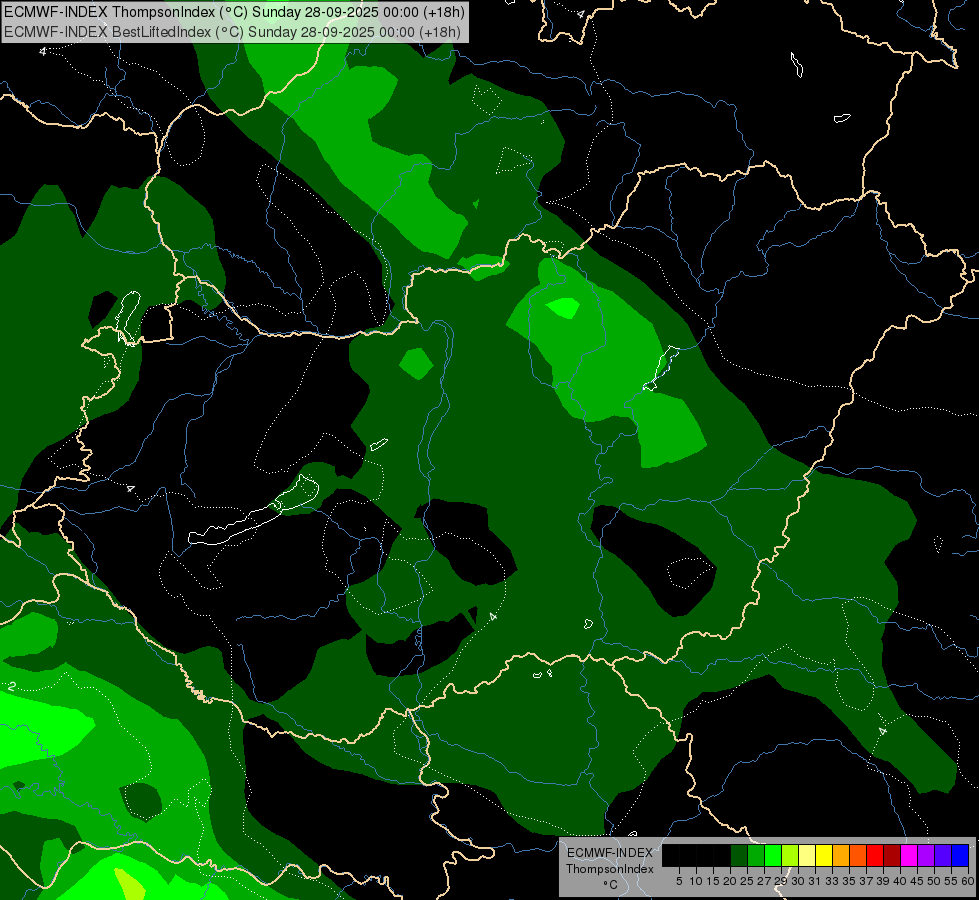This screenshot has width=979, height=900.
Task: Choose the pale yellow 30–31 legend swatch
Action: [807, 855]
